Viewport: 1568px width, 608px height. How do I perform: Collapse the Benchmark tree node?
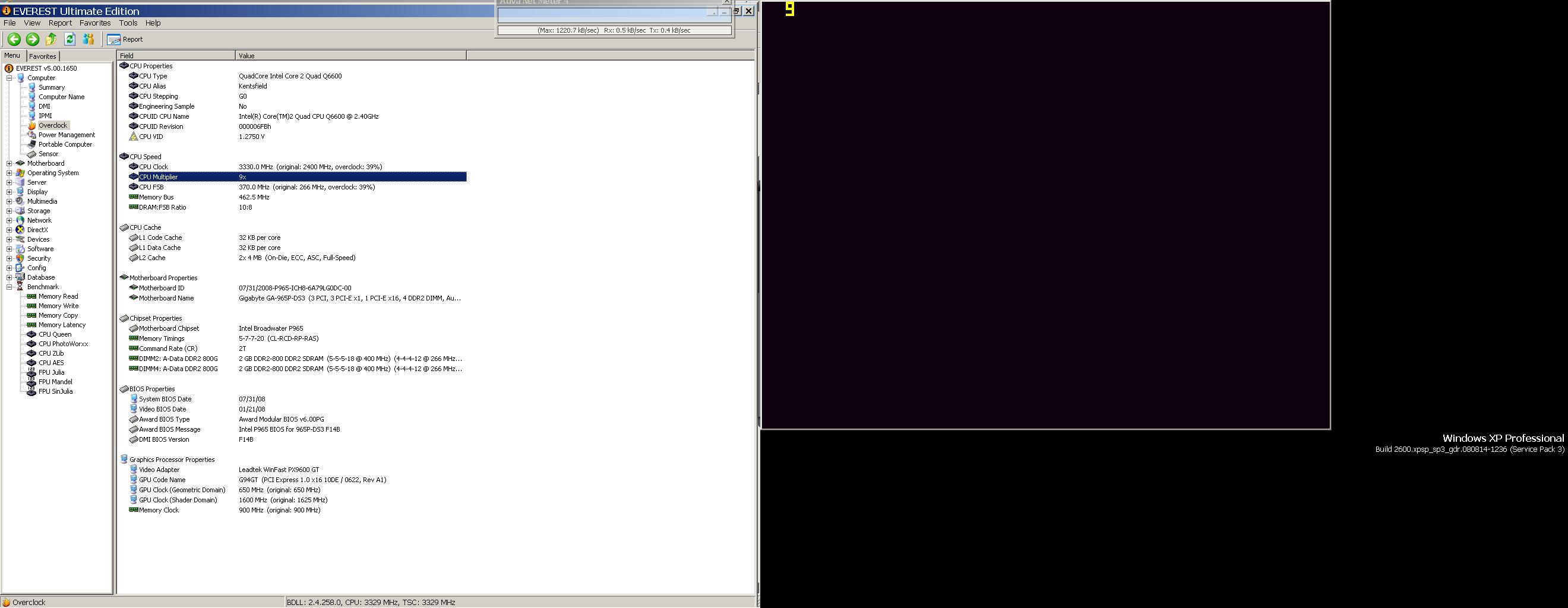(9, 287)
